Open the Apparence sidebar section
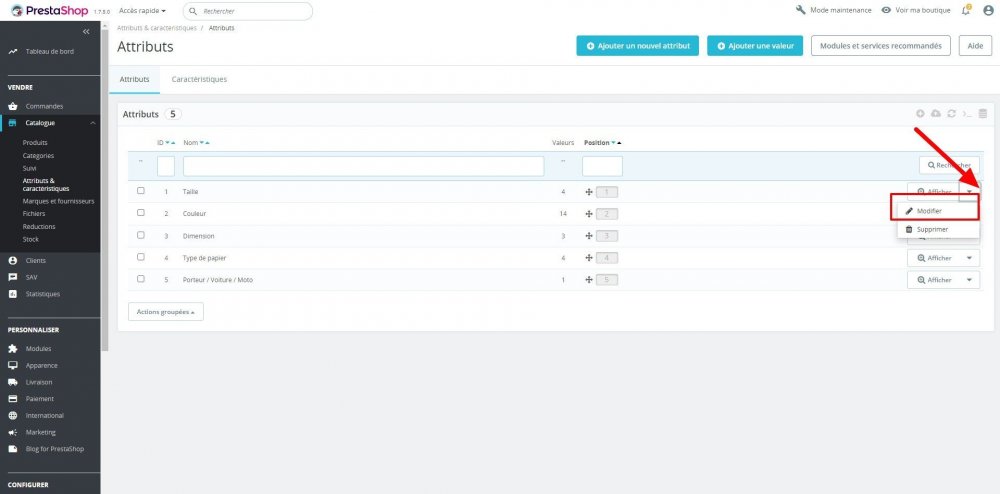 click(41, 365)
